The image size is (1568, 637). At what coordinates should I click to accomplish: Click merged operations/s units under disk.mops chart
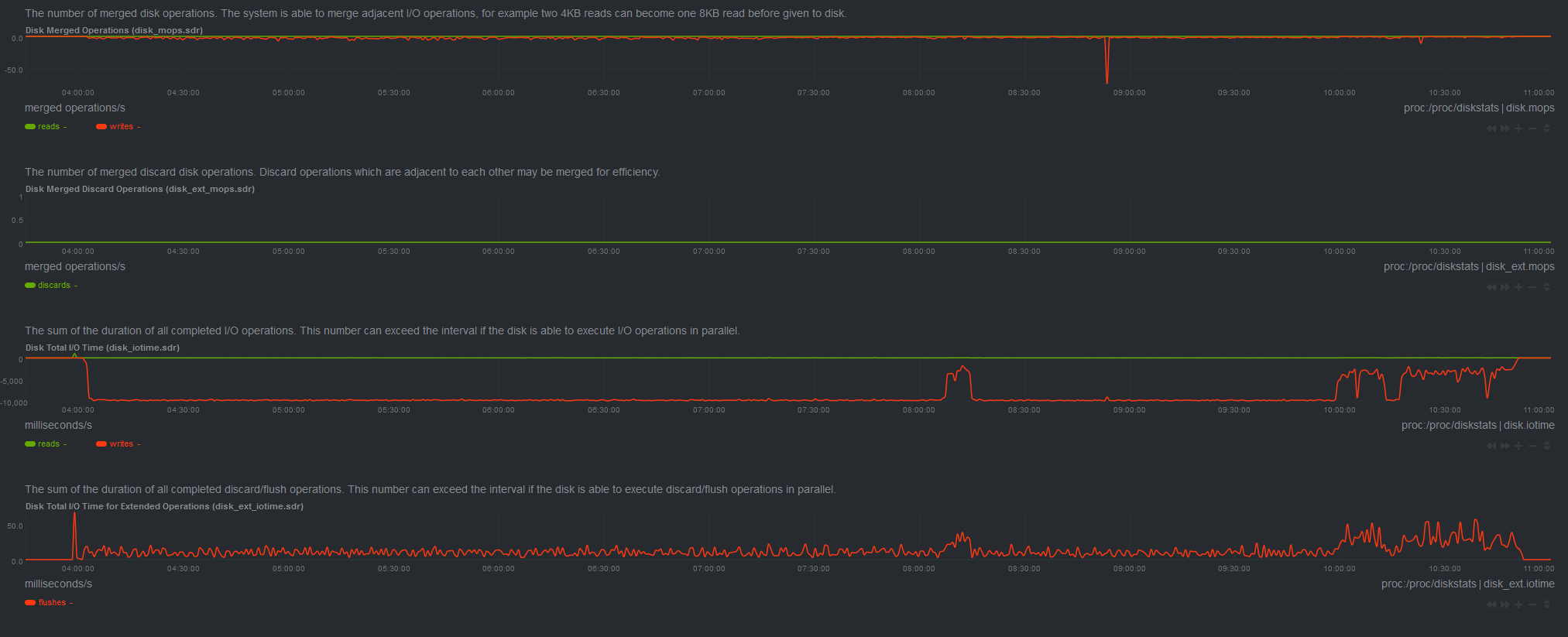pos(75,108)
